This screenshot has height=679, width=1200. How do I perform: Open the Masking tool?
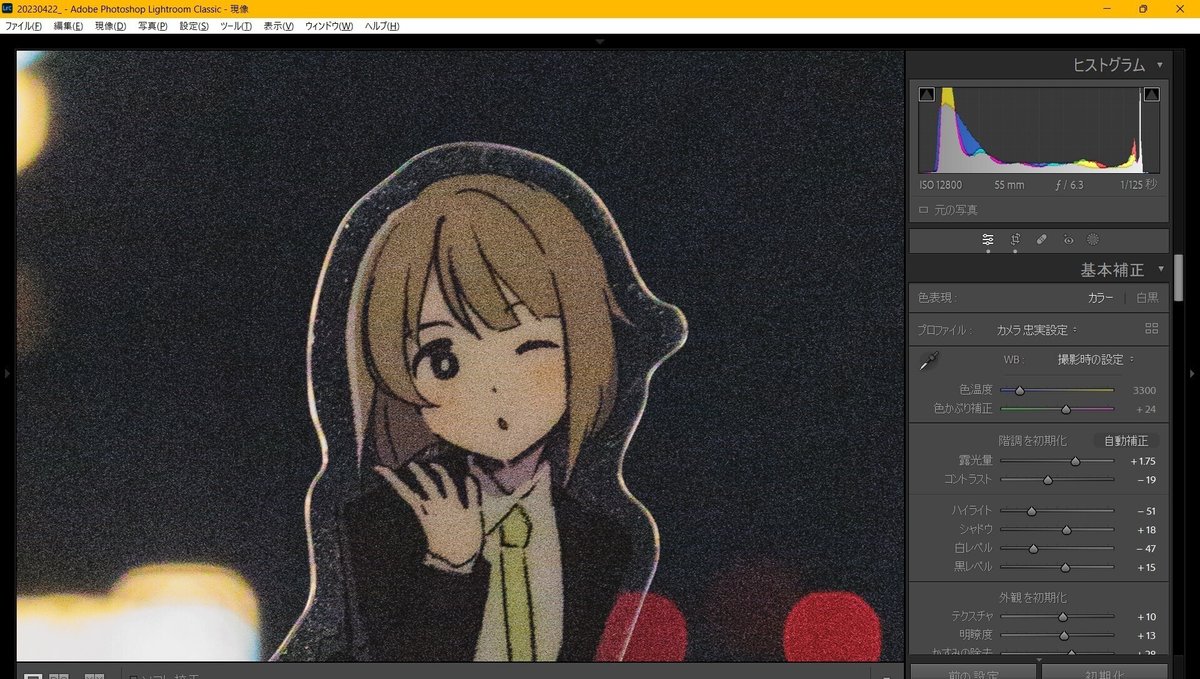[x=1093, y=240]
